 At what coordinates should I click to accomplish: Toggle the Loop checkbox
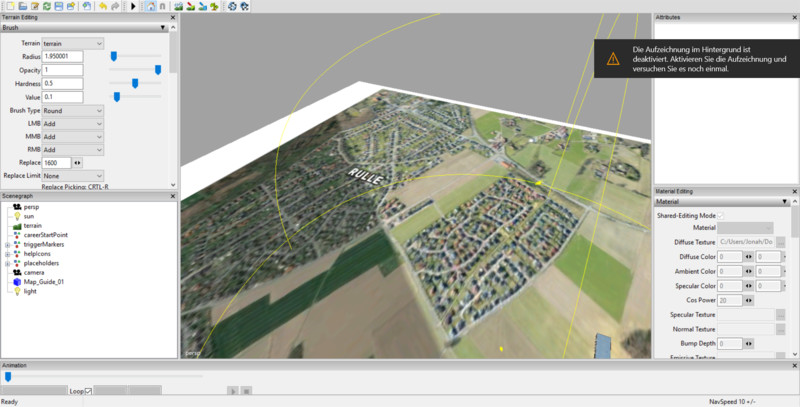(88, 391)
